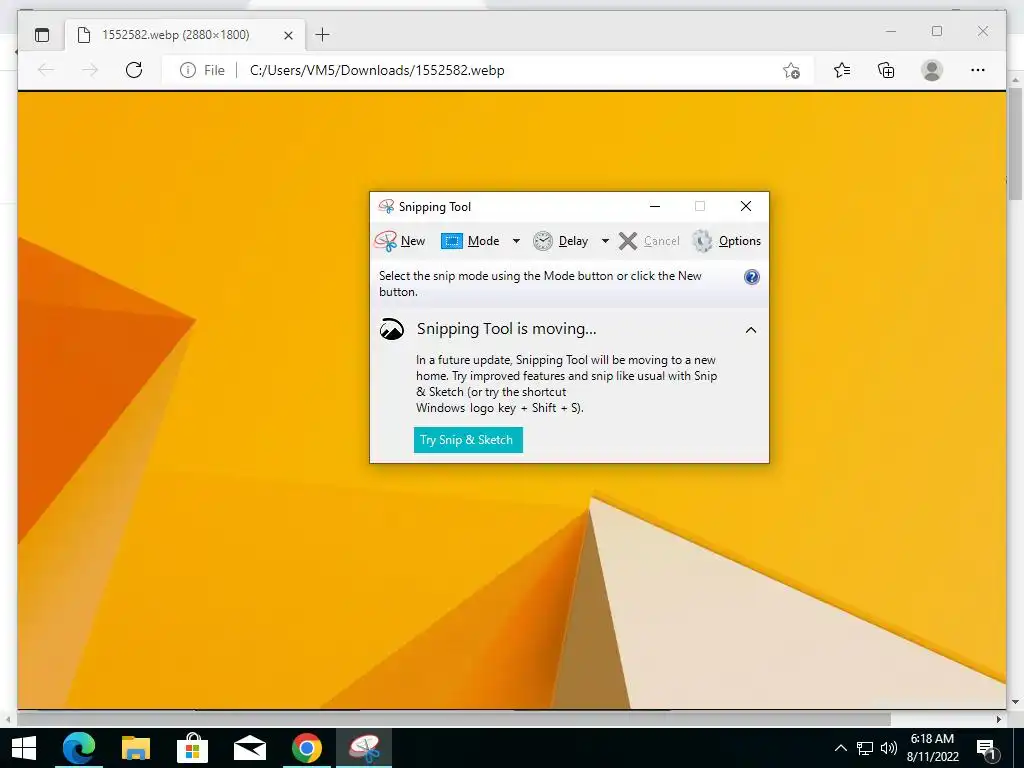Click the File site info icon
The height and width of the screenshot is (768, 1024).
click(187, 70)
